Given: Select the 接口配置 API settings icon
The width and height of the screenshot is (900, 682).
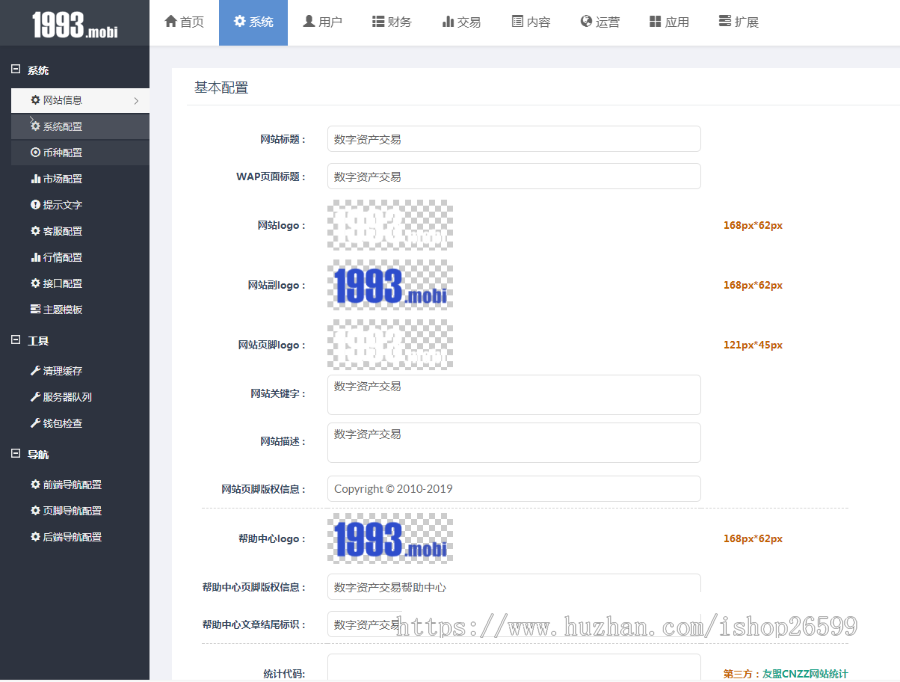Looking at the screenshot, I should [36, 283].
